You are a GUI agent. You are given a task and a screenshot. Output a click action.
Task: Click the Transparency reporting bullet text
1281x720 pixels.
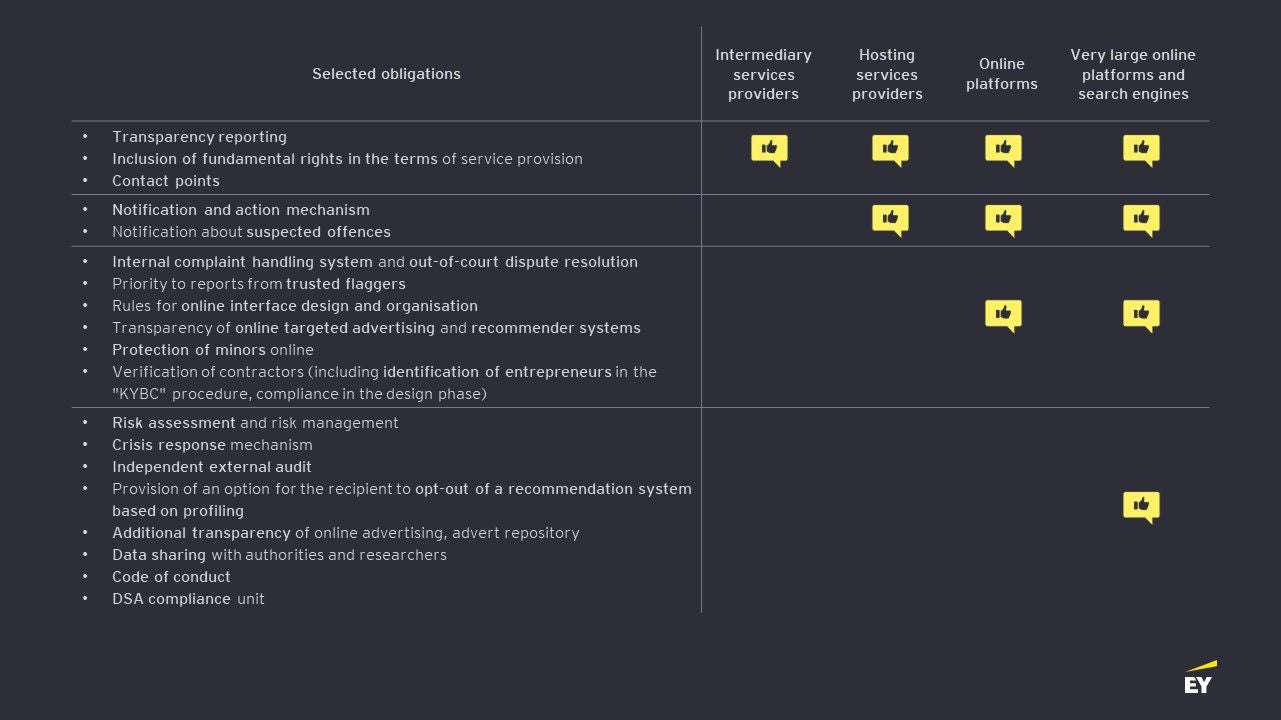(x=199, y=137)
